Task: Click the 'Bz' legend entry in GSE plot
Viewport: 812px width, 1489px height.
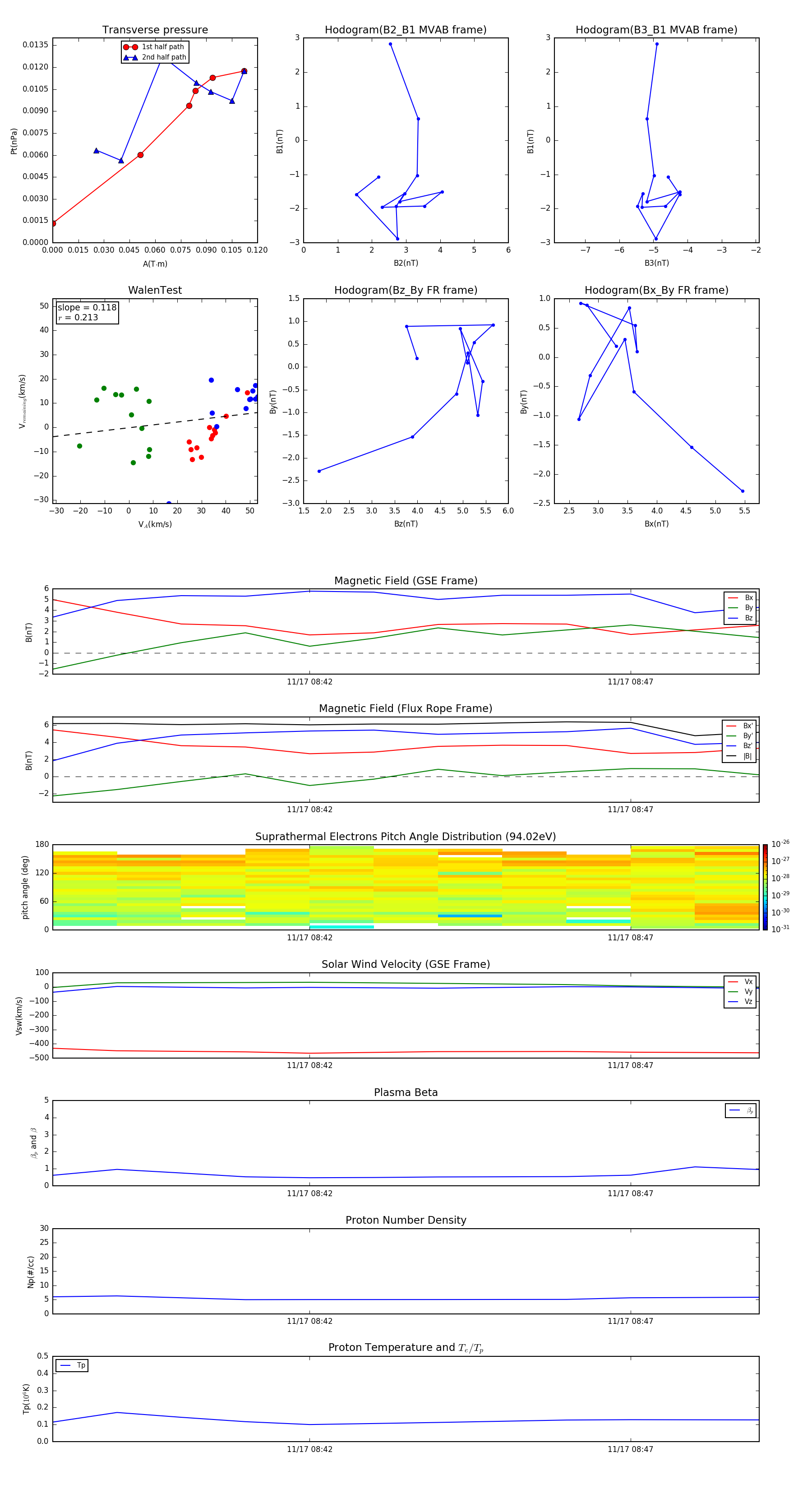Action: tap(740, 619)
